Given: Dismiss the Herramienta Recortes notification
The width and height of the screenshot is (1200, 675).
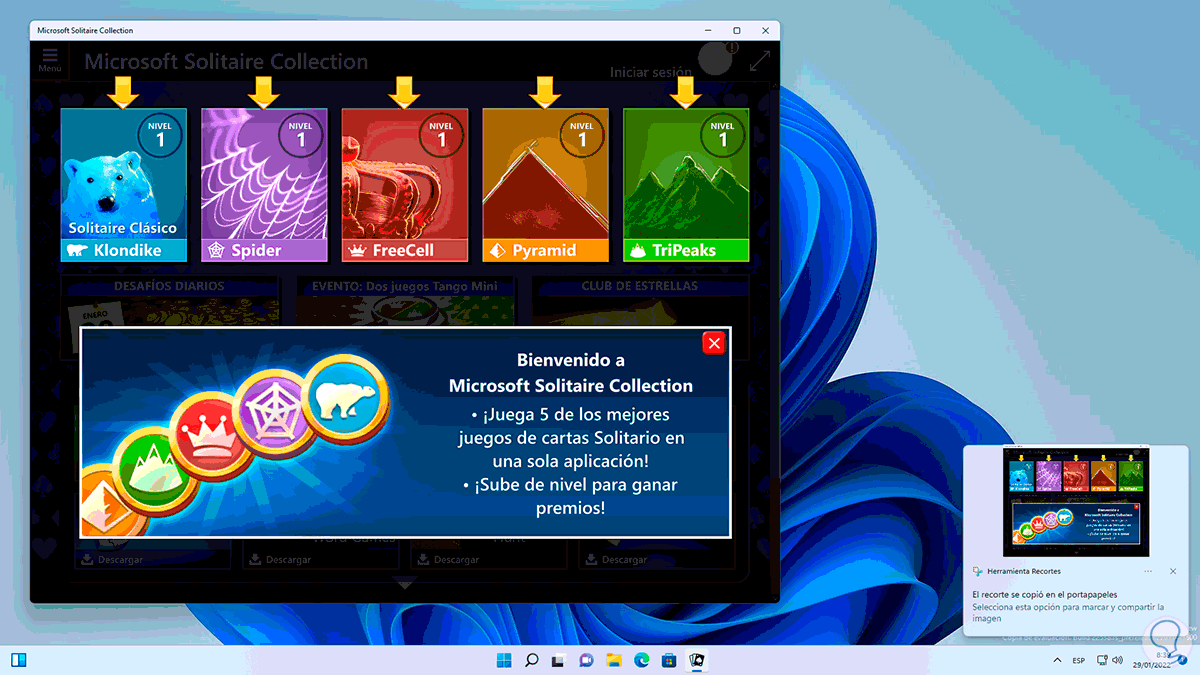Looking at the screenshot, I should [x=1173, y=571].
